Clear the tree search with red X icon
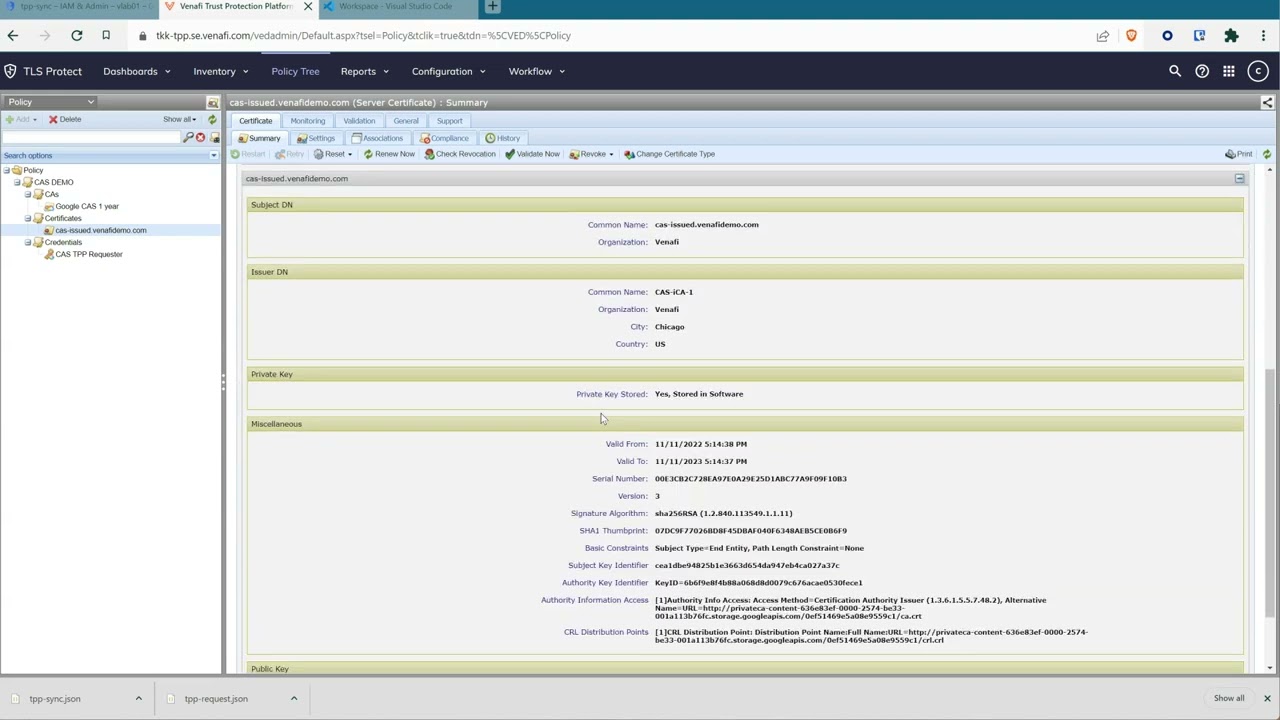The width and height of the screenshot is (1280, 720). pos(200,137)
